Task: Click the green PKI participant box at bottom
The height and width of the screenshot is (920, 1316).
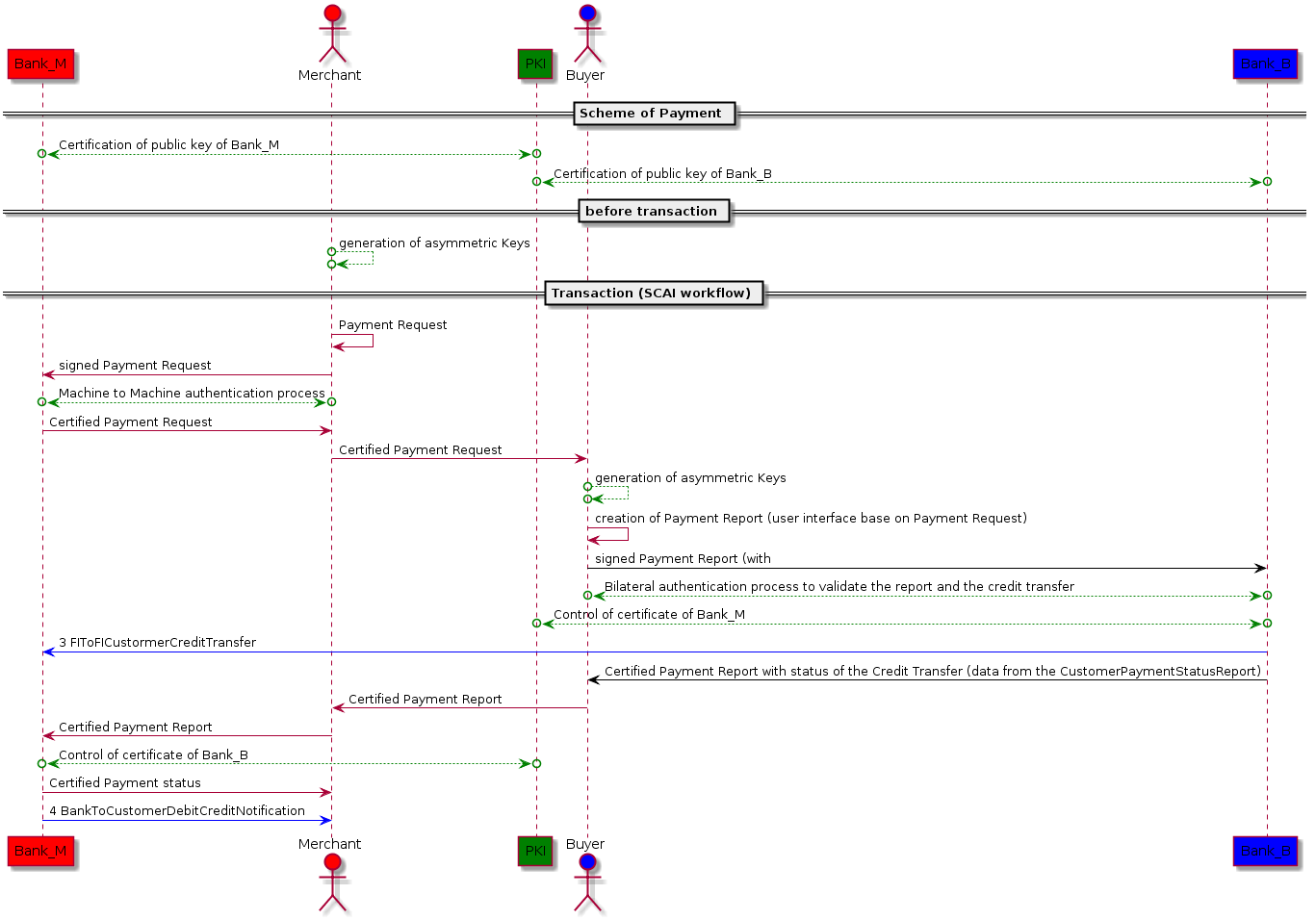Action: pos(535,851)
